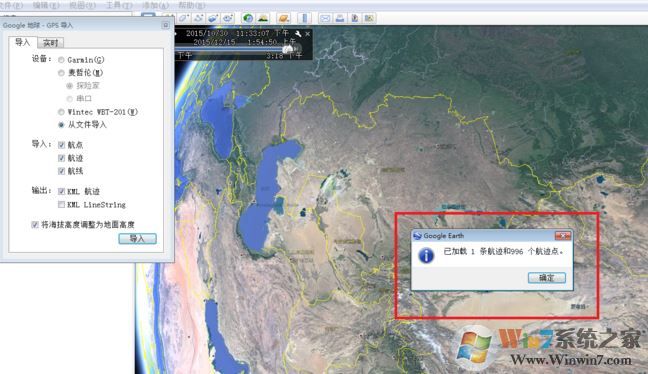Open the planets switcher icon
The height and width of the screenshot is (374, 648).
(x=284, y=18)
